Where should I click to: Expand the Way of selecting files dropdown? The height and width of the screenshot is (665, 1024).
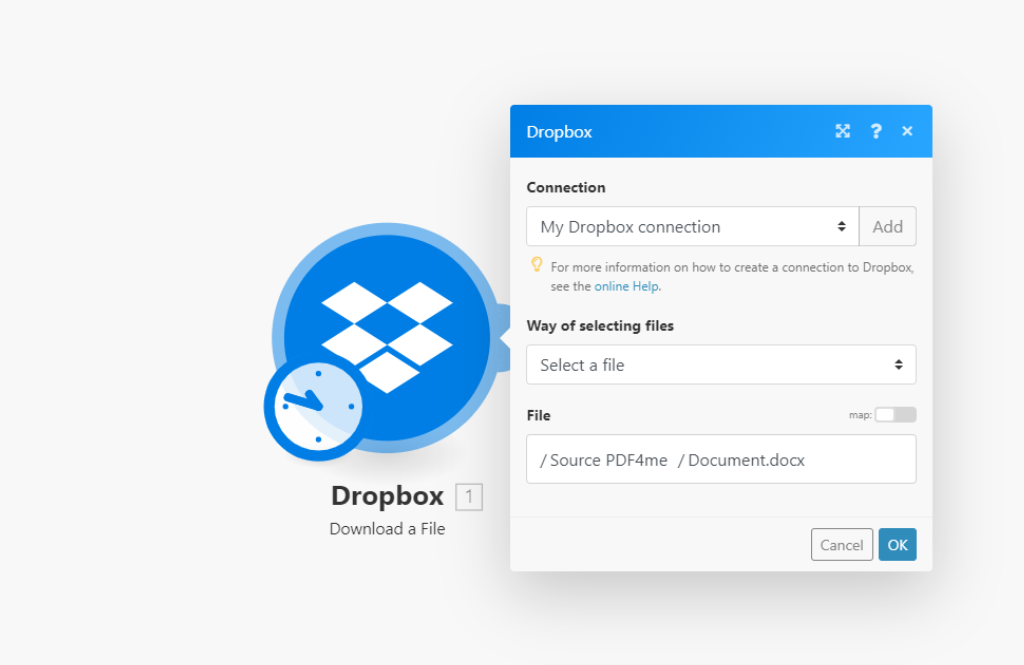point(720,365)
